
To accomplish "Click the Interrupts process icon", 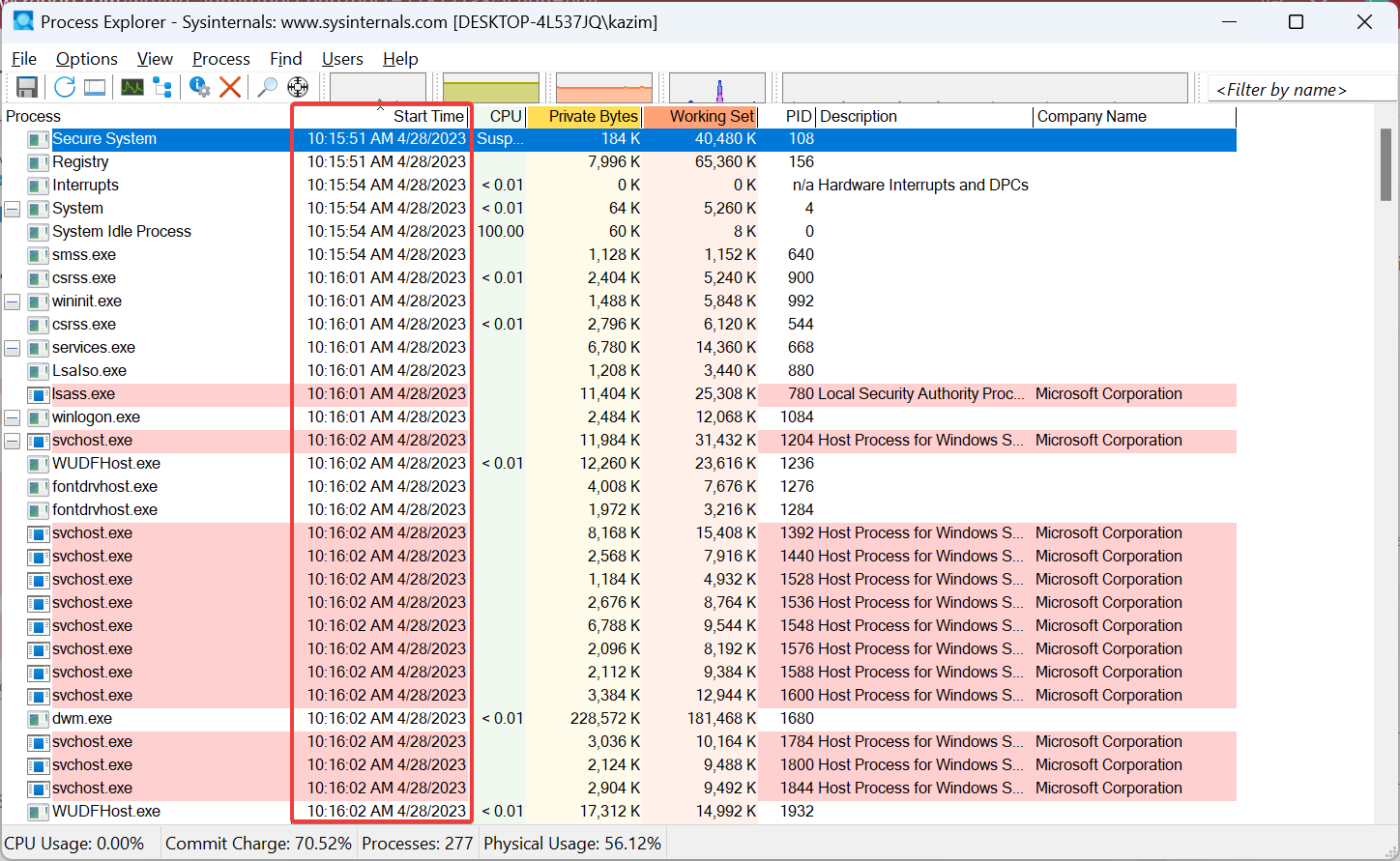I will pos(38,186).
